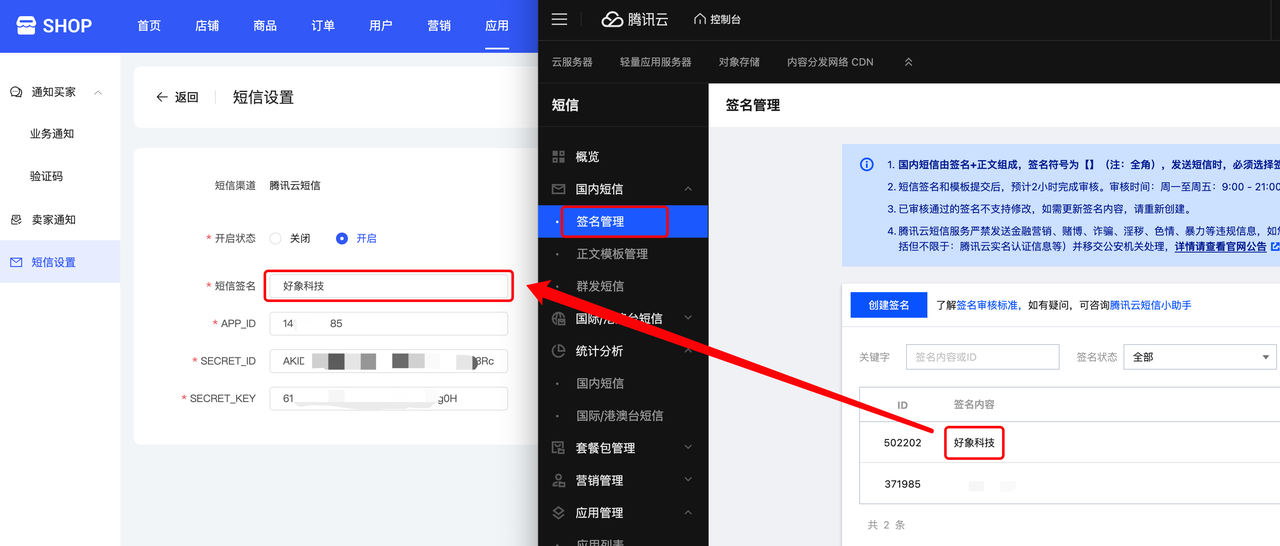Open the 订单 menu in SHOP header

click(x=323, y=26)
